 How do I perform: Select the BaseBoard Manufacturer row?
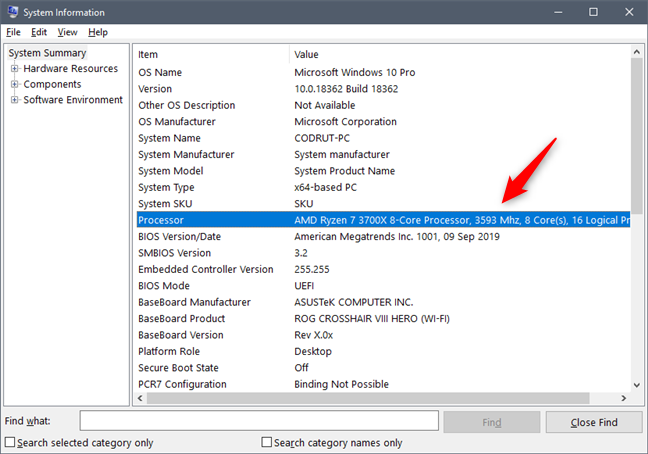tap(383, 302)
